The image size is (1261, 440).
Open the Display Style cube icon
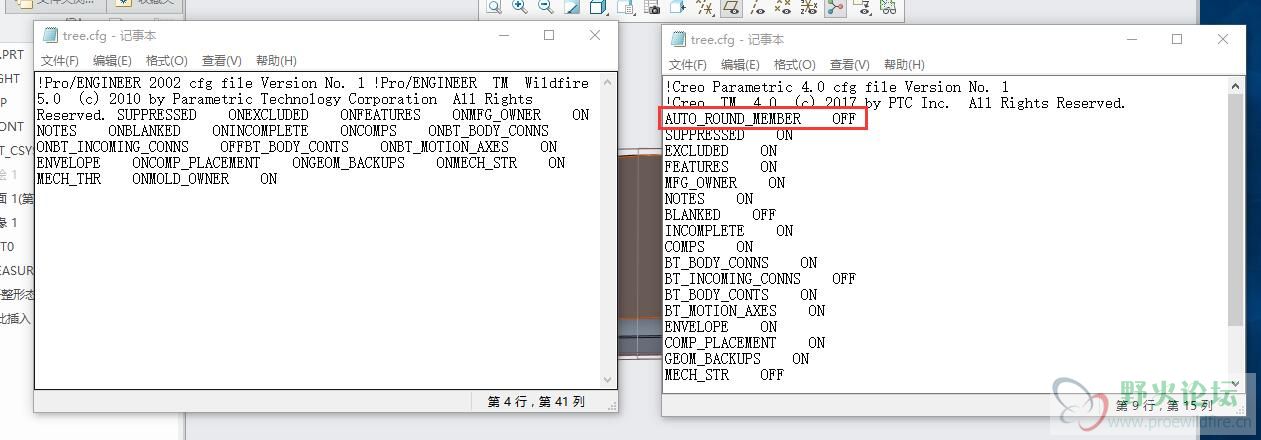click(598, 7)
